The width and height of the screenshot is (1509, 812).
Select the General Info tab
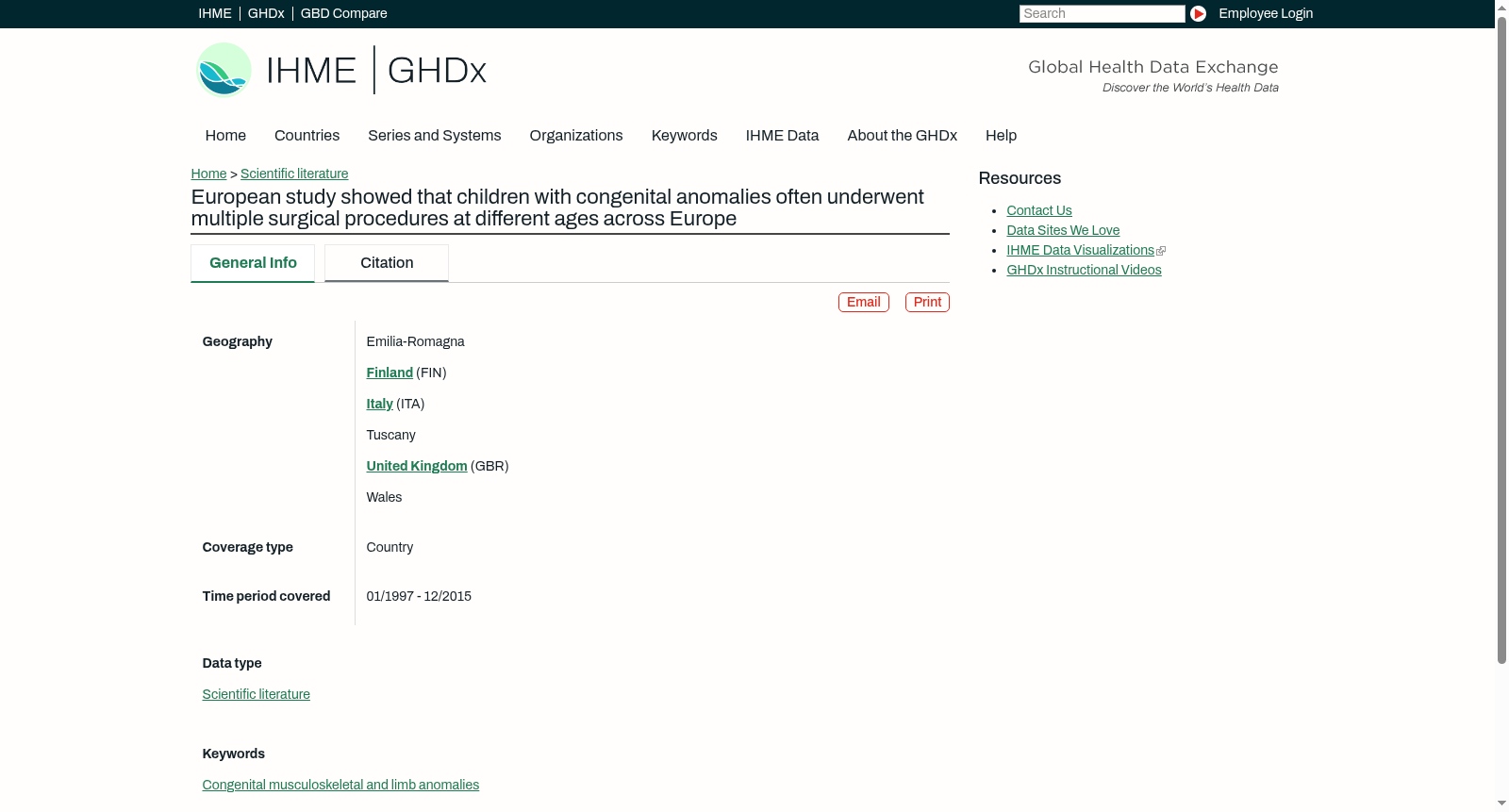tap(253, 263)
